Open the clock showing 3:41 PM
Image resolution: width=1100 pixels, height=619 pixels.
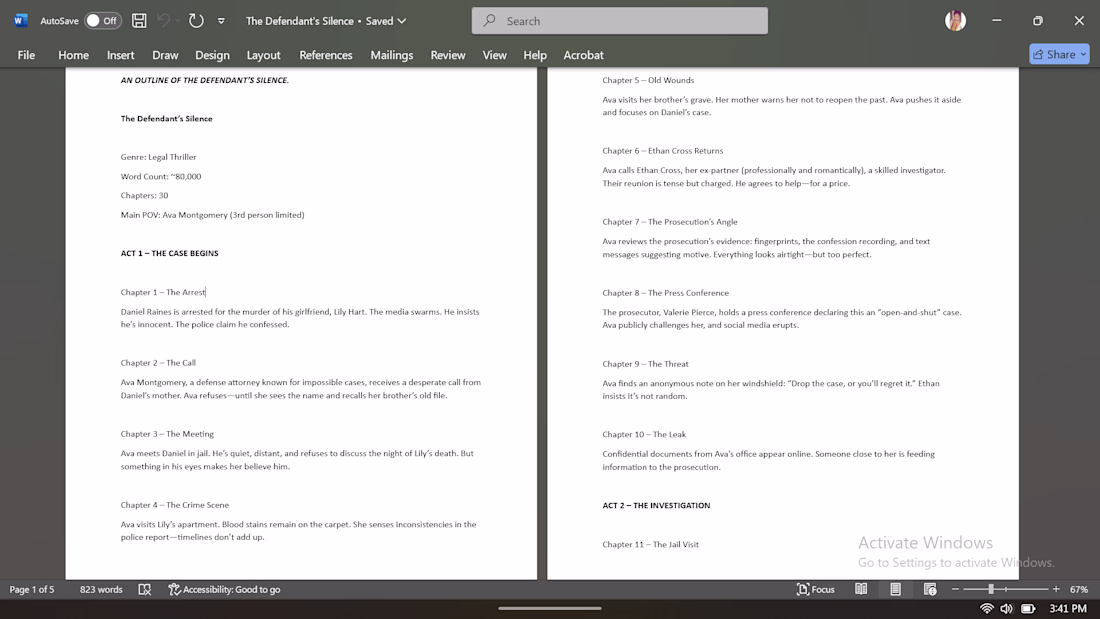click(x=1068, y=608)
